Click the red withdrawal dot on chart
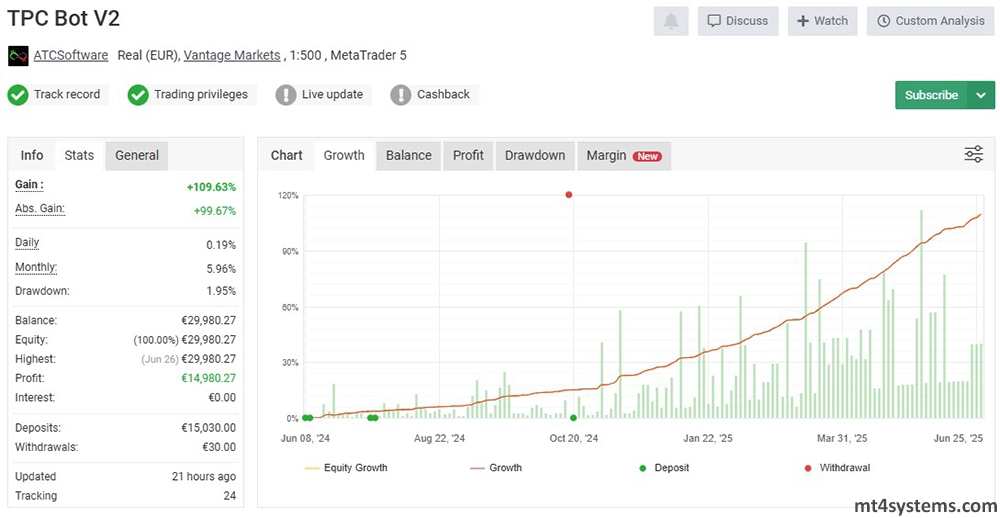The height and width of the screenshot is (518, 1000). click(569, 195)
